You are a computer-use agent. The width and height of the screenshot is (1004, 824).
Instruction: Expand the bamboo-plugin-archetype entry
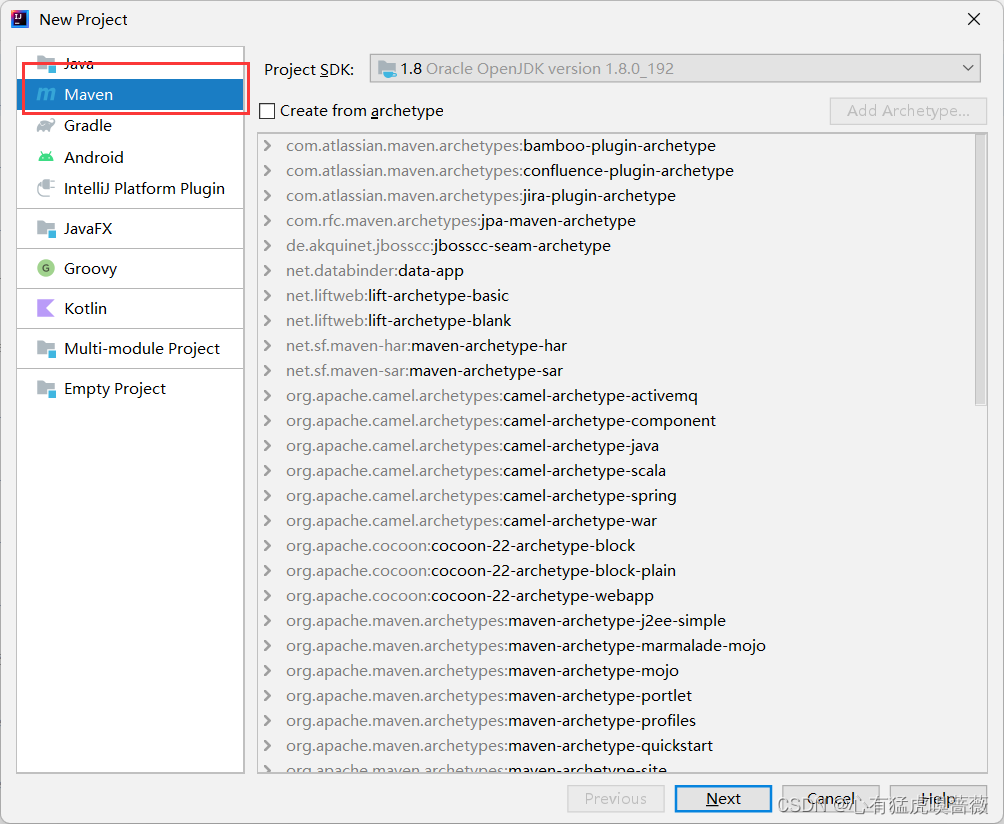268,146
